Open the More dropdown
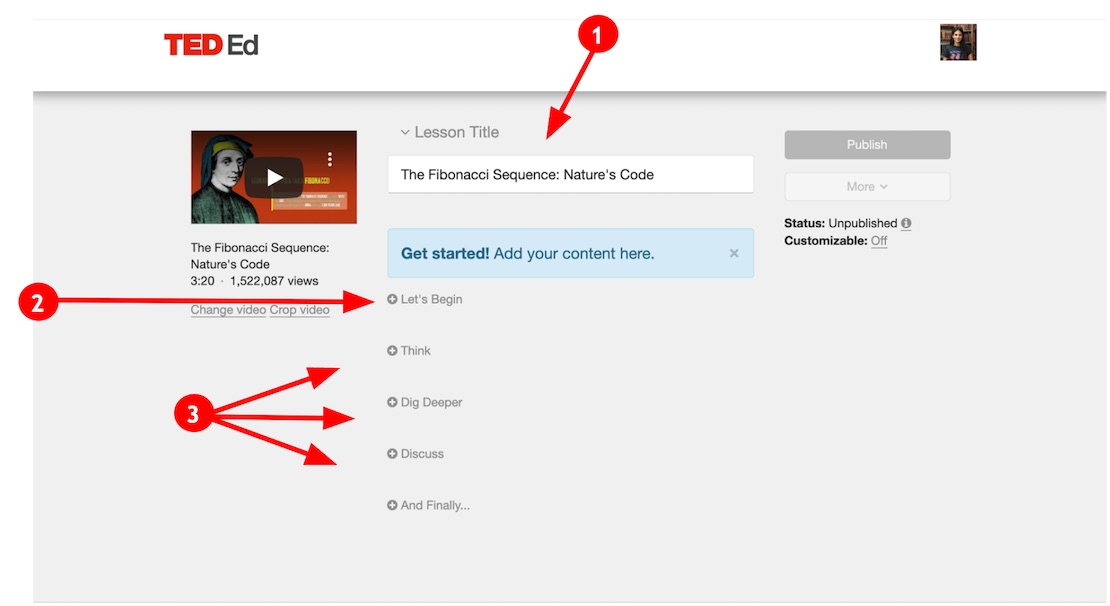 click(867, 187)
